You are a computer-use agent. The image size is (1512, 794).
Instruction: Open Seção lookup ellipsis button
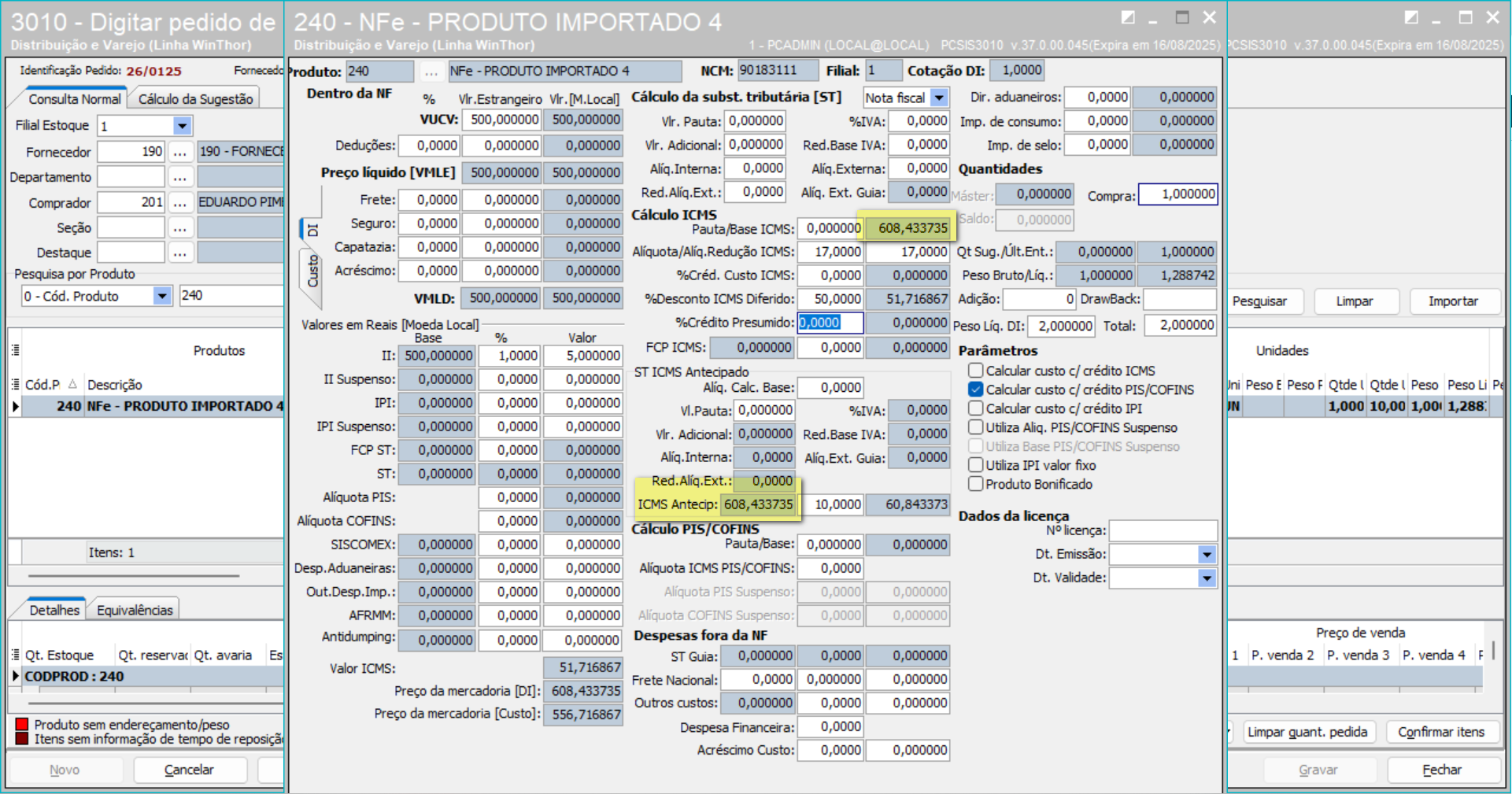coord(180,227)
